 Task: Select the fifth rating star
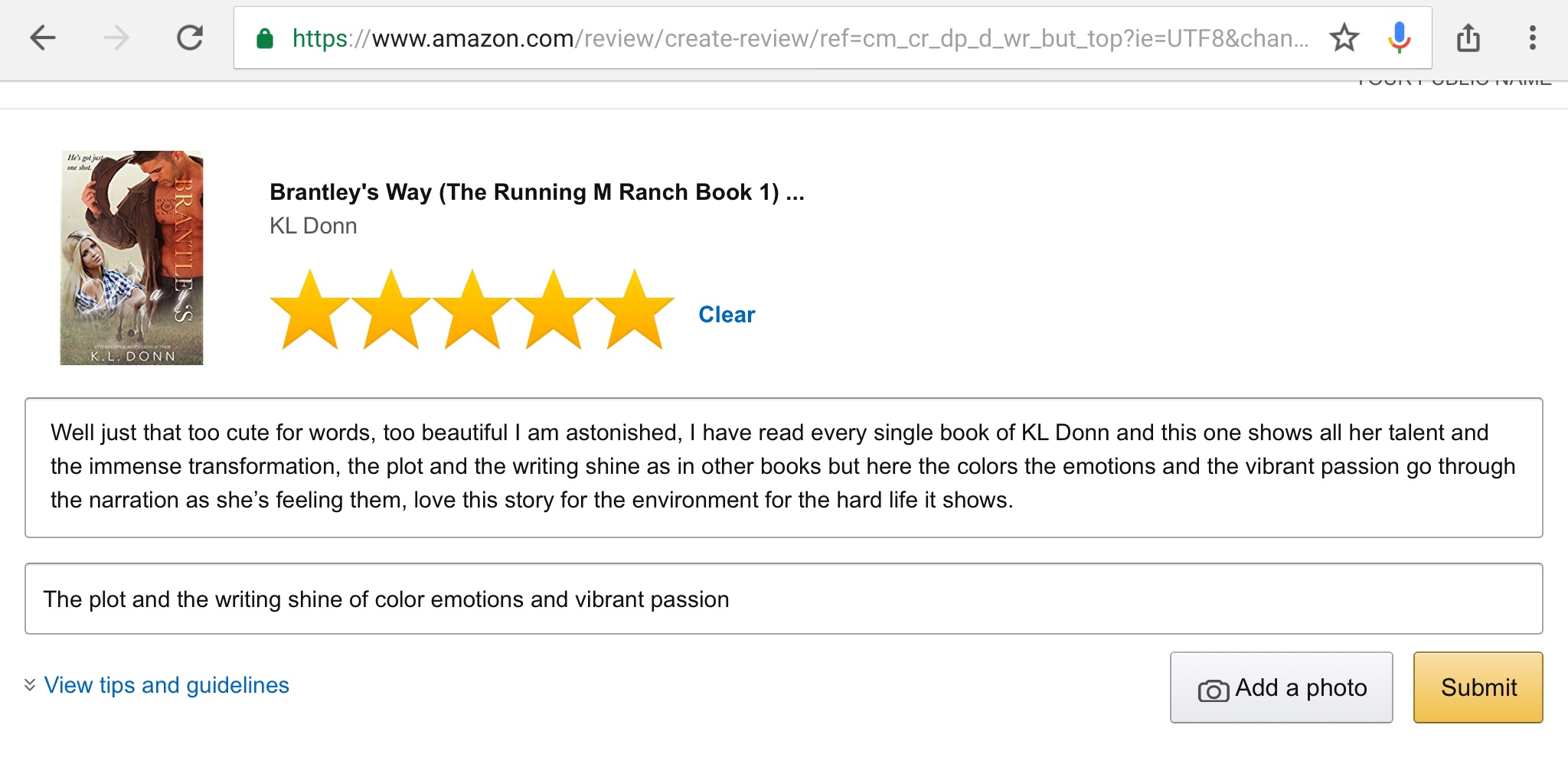(x=635, y=311)
